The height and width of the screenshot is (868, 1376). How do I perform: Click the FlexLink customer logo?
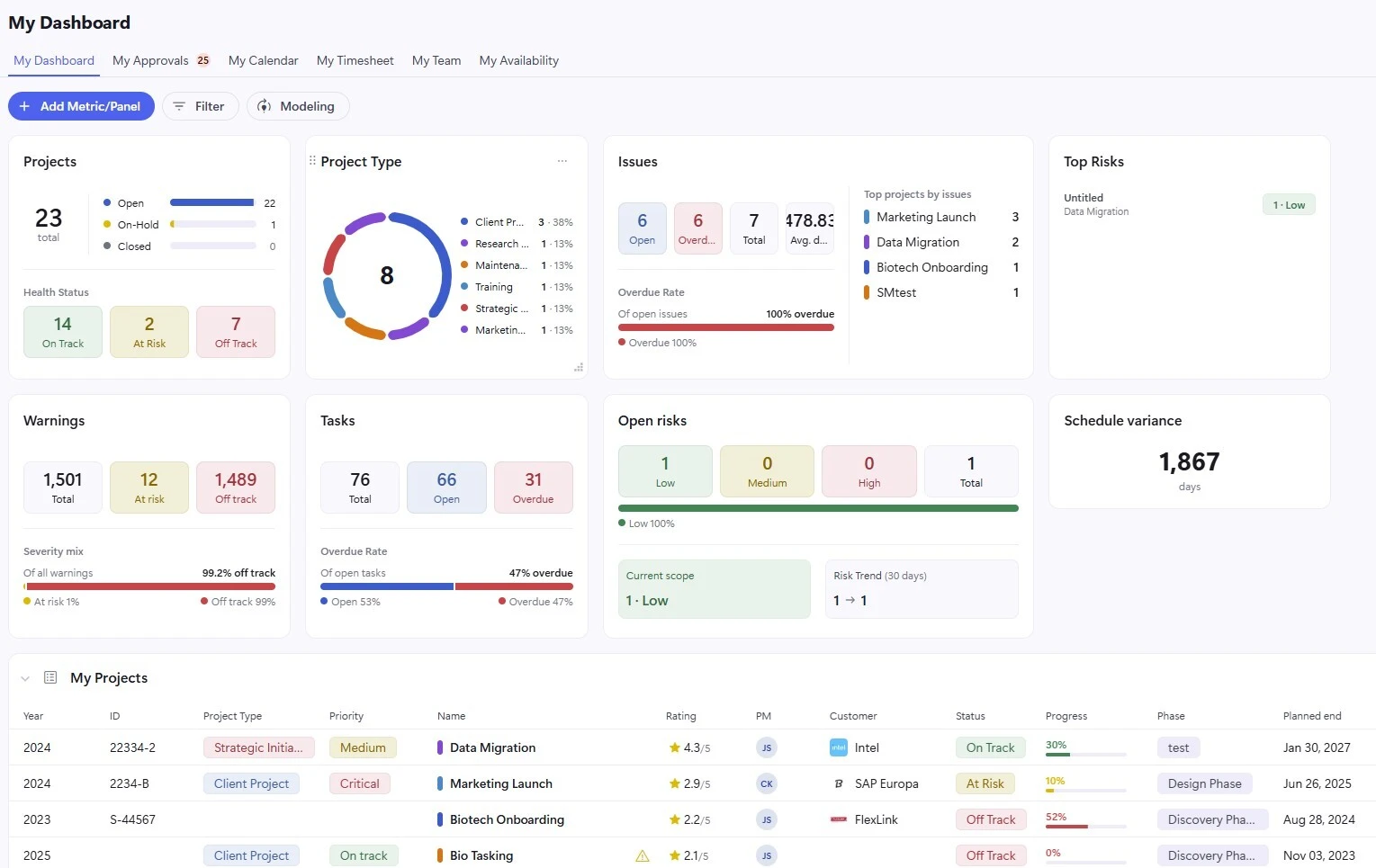(838, 819)
